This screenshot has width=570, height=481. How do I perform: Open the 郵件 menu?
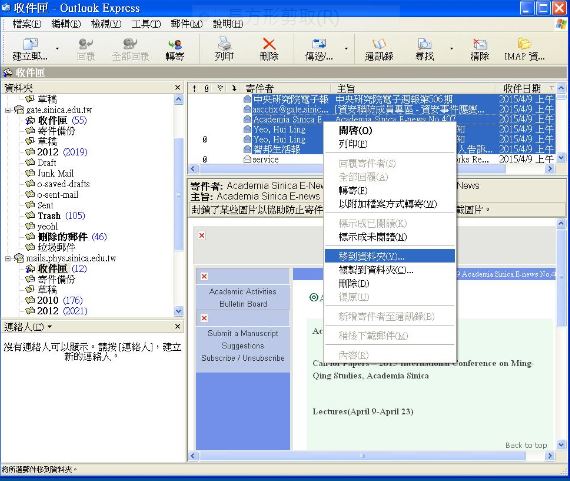186,24
